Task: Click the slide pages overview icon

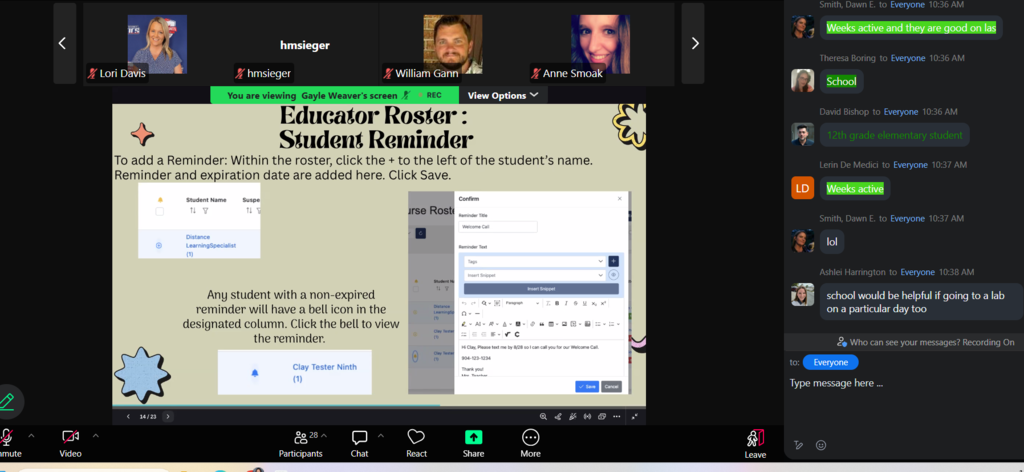Action: tap(601, 416)
